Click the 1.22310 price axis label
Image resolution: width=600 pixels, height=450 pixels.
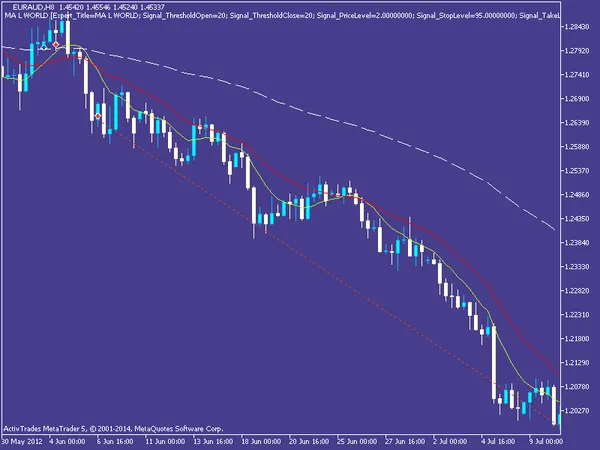click(x=577, y=315)
